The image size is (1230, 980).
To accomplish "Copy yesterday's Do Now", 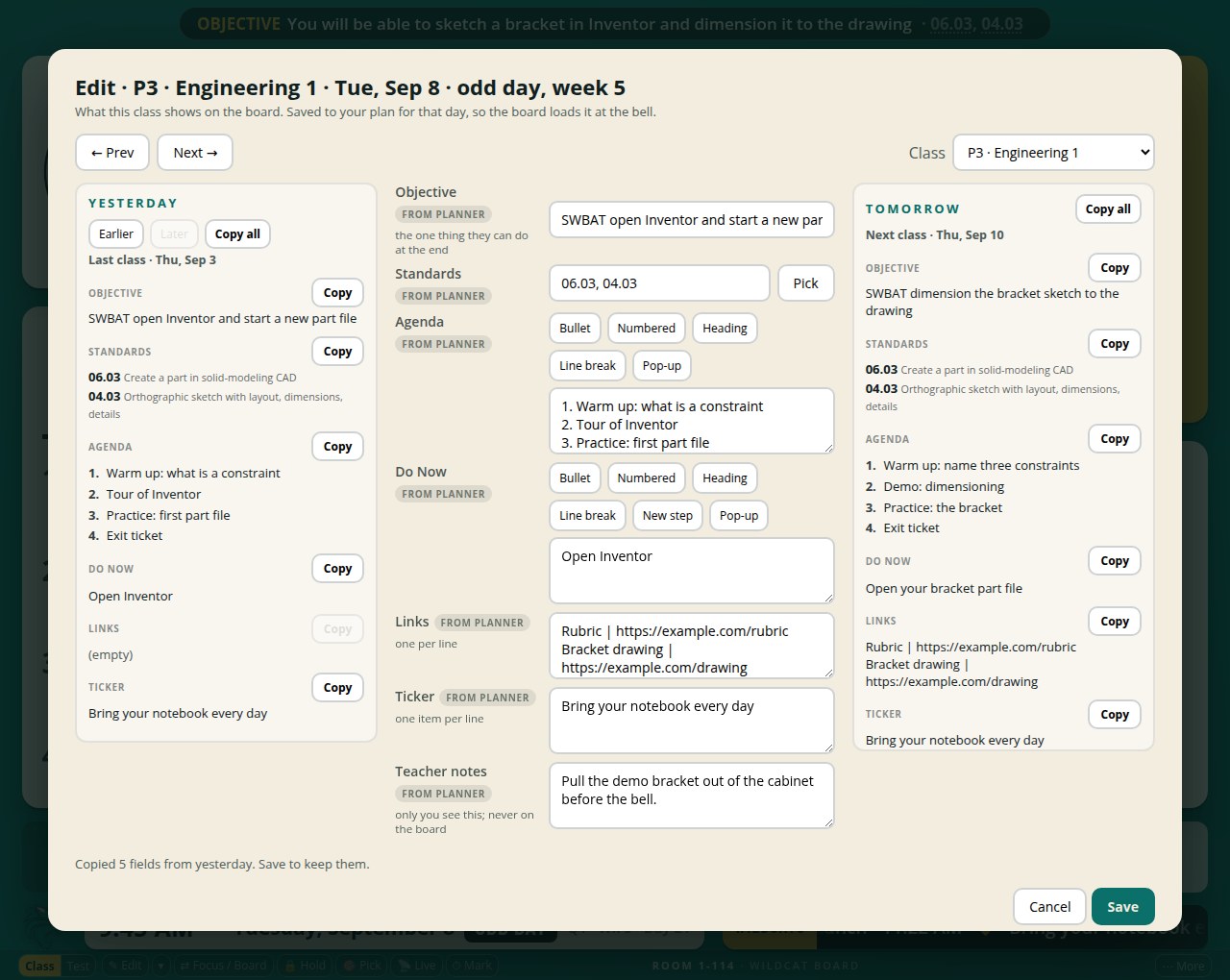I will coord(337,569).
